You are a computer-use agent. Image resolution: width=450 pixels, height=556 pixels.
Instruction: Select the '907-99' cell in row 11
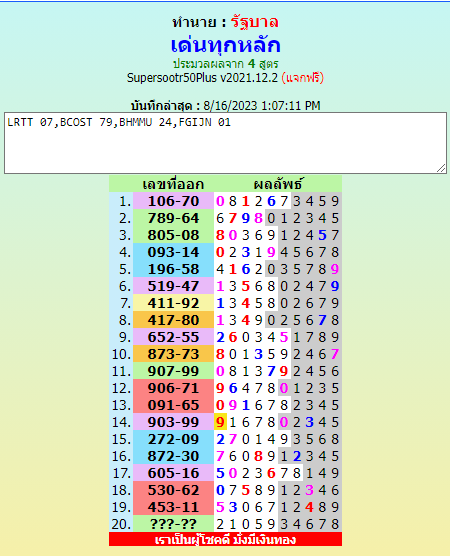click(x=173, y=371)
